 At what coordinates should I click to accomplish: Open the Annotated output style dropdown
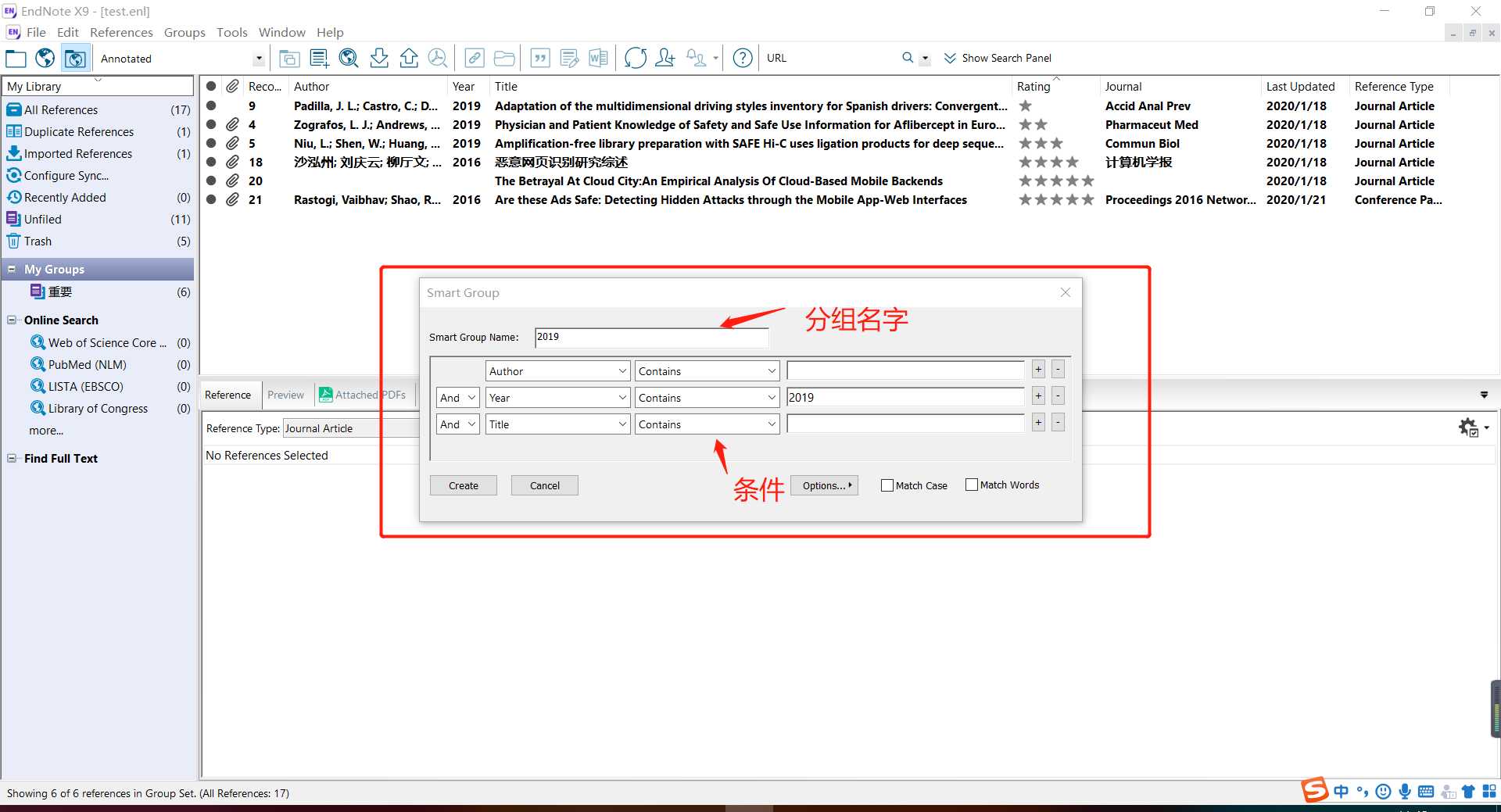[259, 59]
